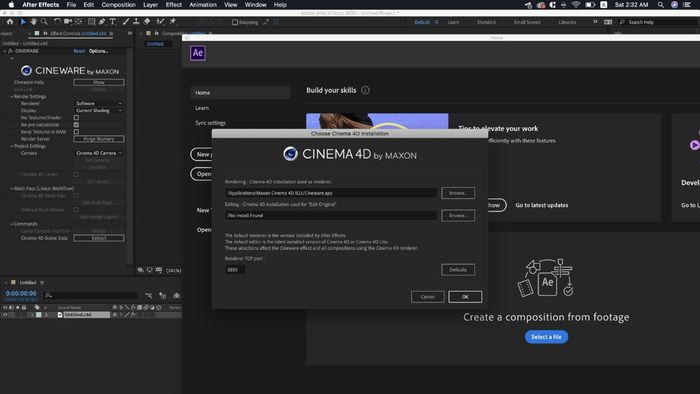The width and height of the screenshot is (700, 394).
Task: Click Cancel in Cinema 4D installation dialog
Action: [427, 297]
